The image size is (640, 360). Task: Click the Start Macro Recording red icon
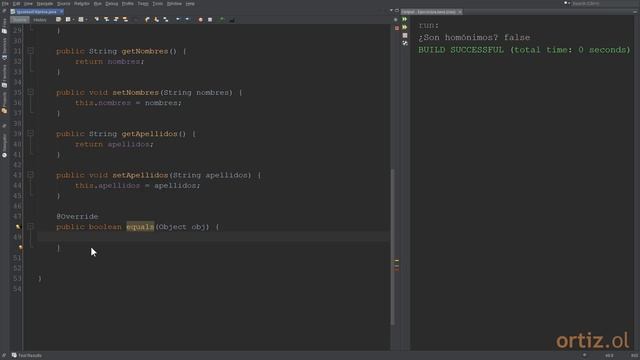tap(200, 19)
